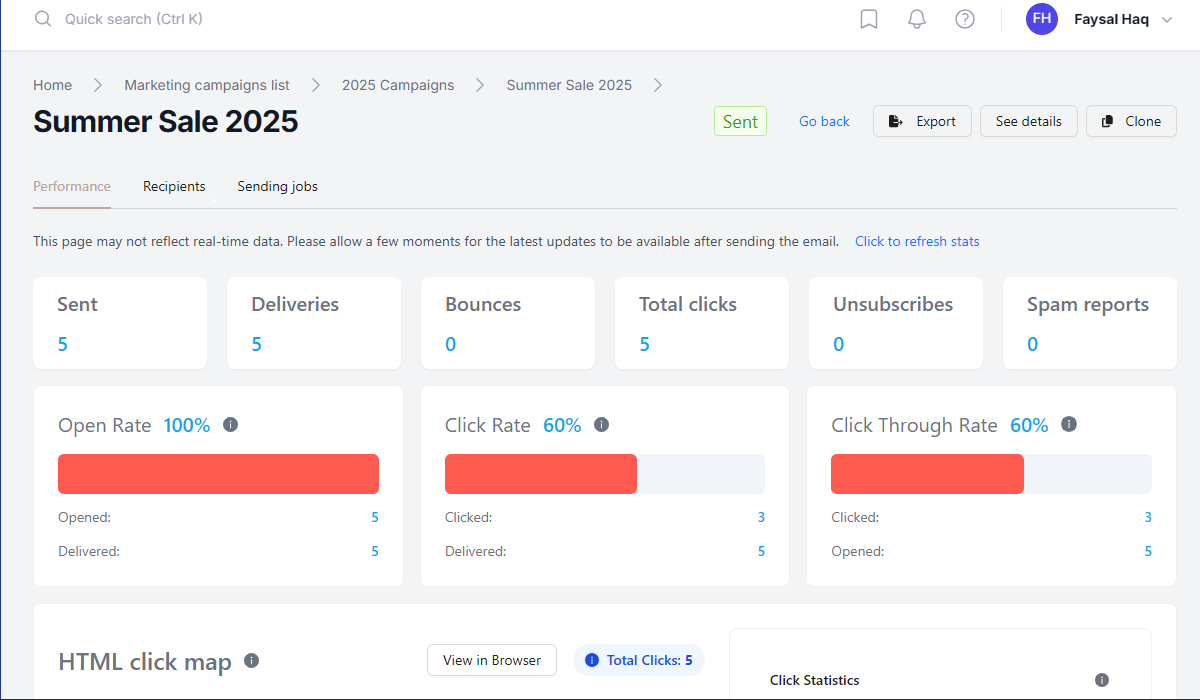Click the Sent status badge
The width and height of the screenshot is (1200, 700).
(x=740, y=121)
